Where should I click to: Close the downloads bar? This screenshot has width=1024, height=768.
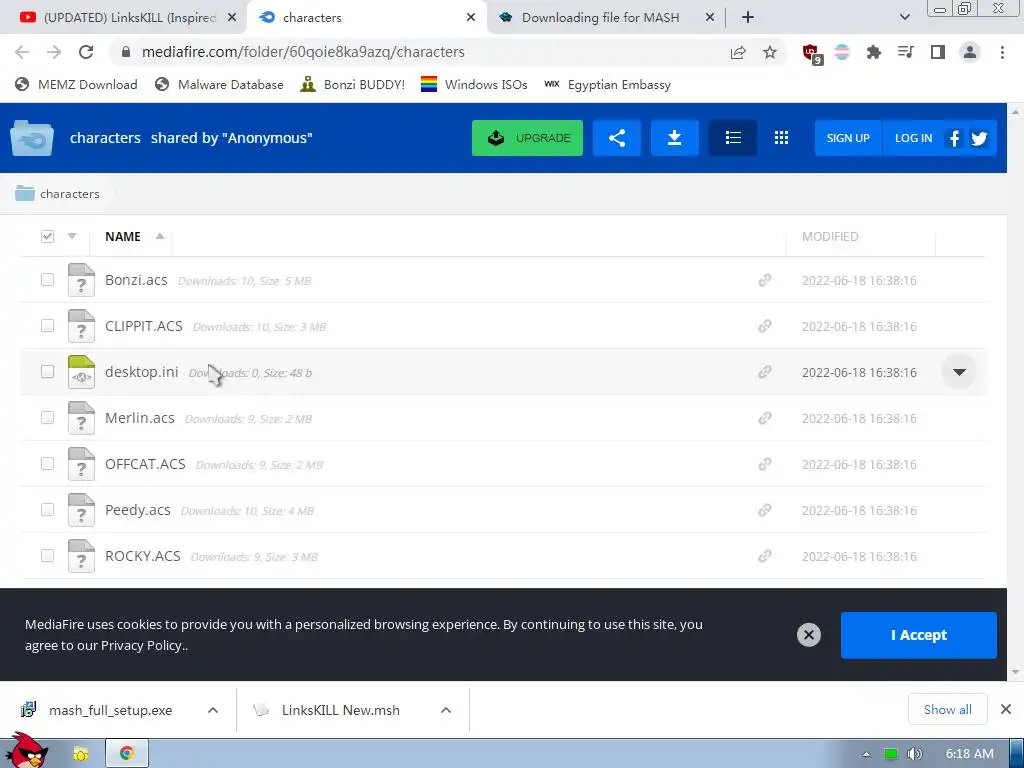(1006, 709)
